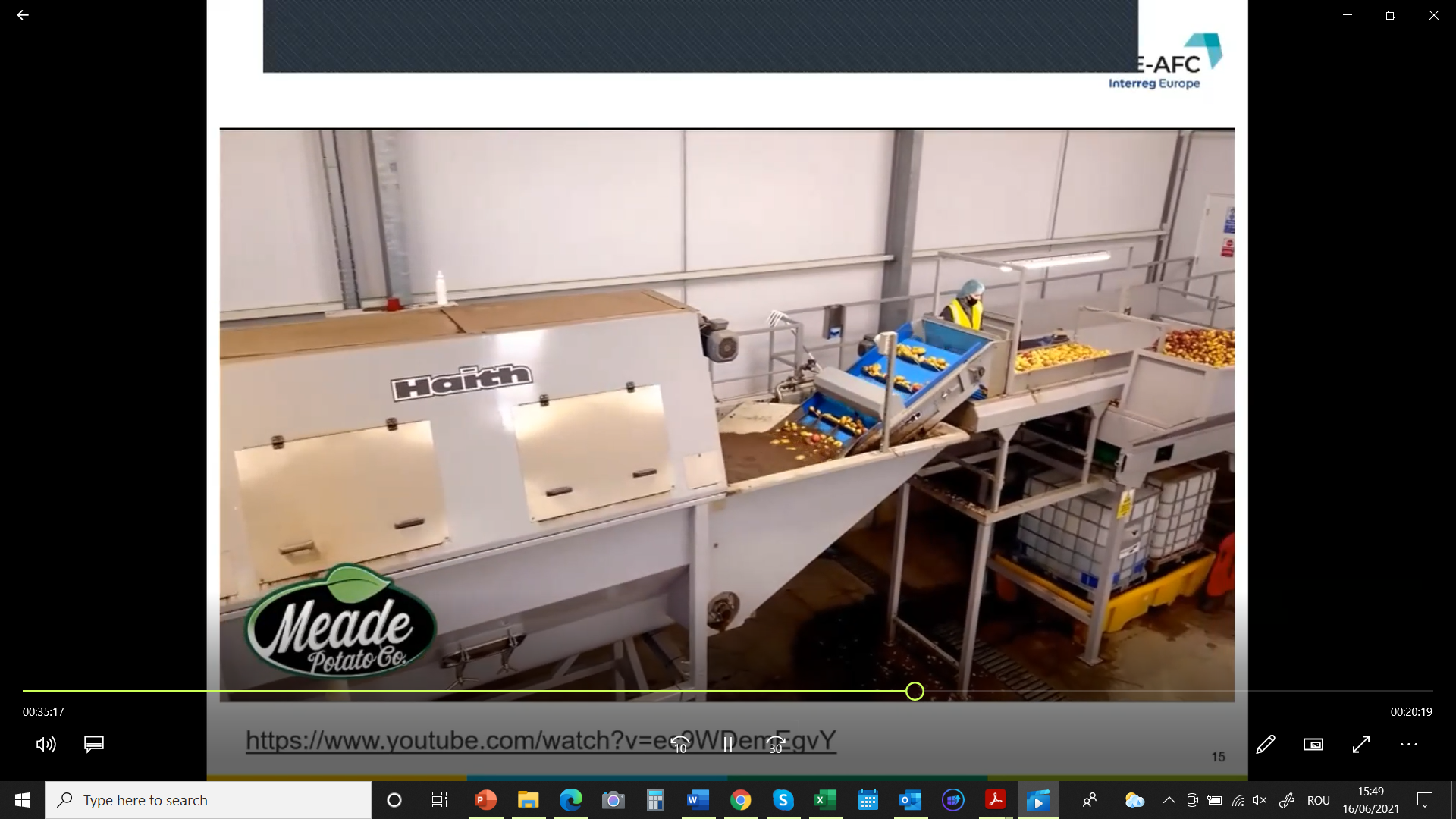Open Task View on the taskbar
The width and height of the screenshot is (1456, 819).
pos(440,800)
